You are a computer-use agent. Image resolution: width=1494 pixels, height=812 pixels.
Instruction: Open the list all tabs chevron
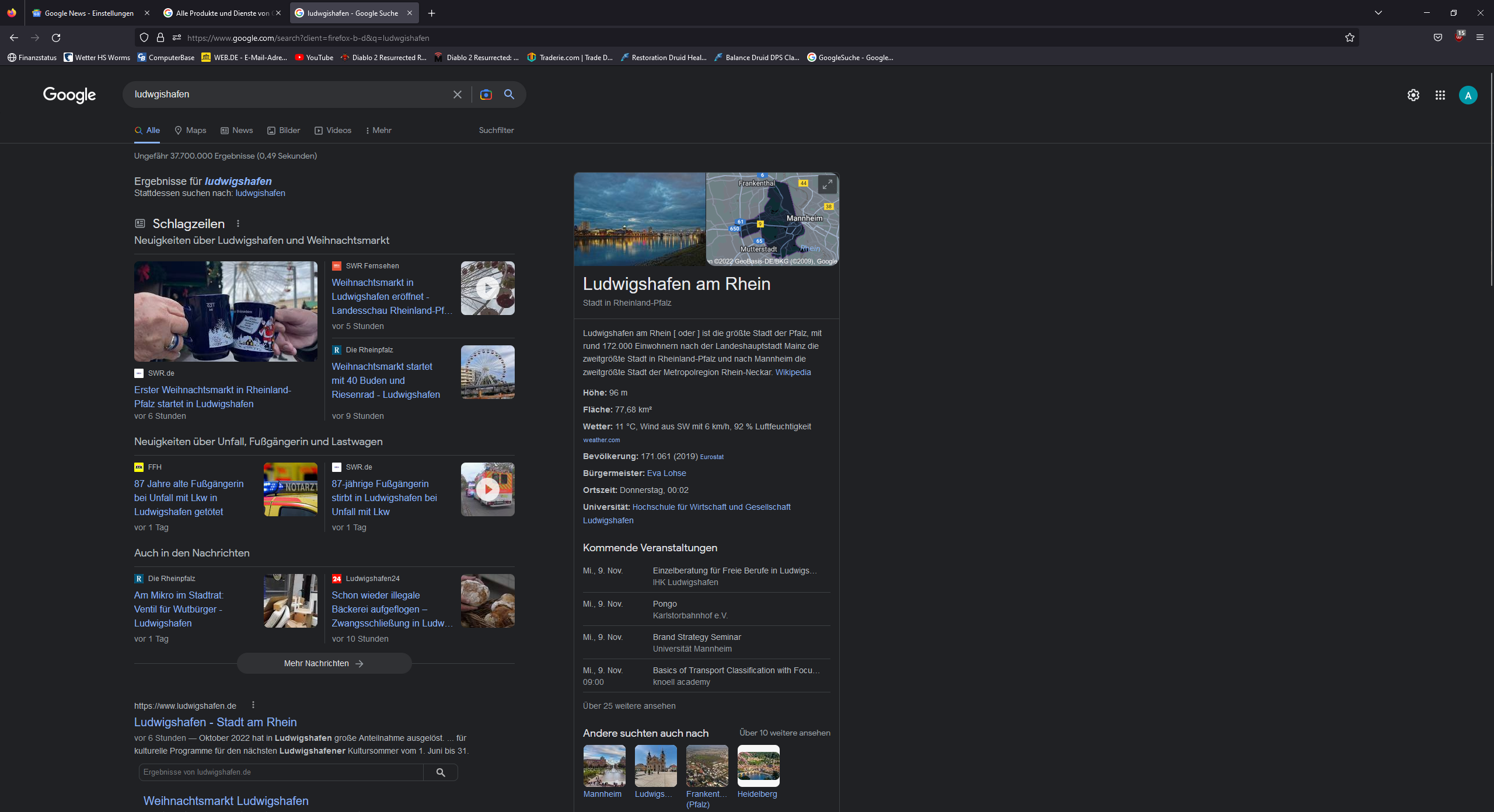tap(1378, 13)
